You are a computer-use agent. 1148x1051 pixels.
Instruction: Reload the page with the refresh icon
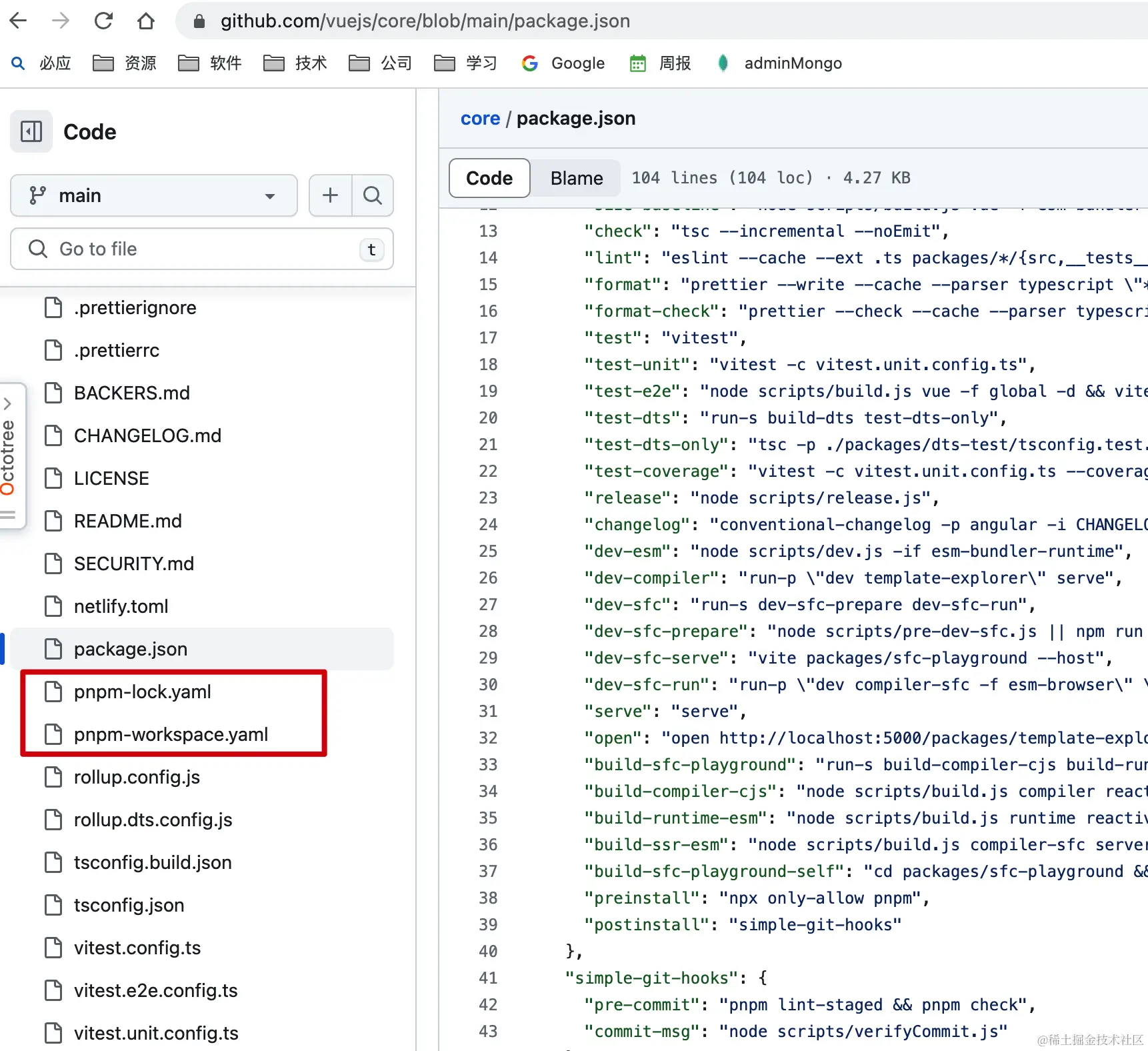tap(103, 21)
